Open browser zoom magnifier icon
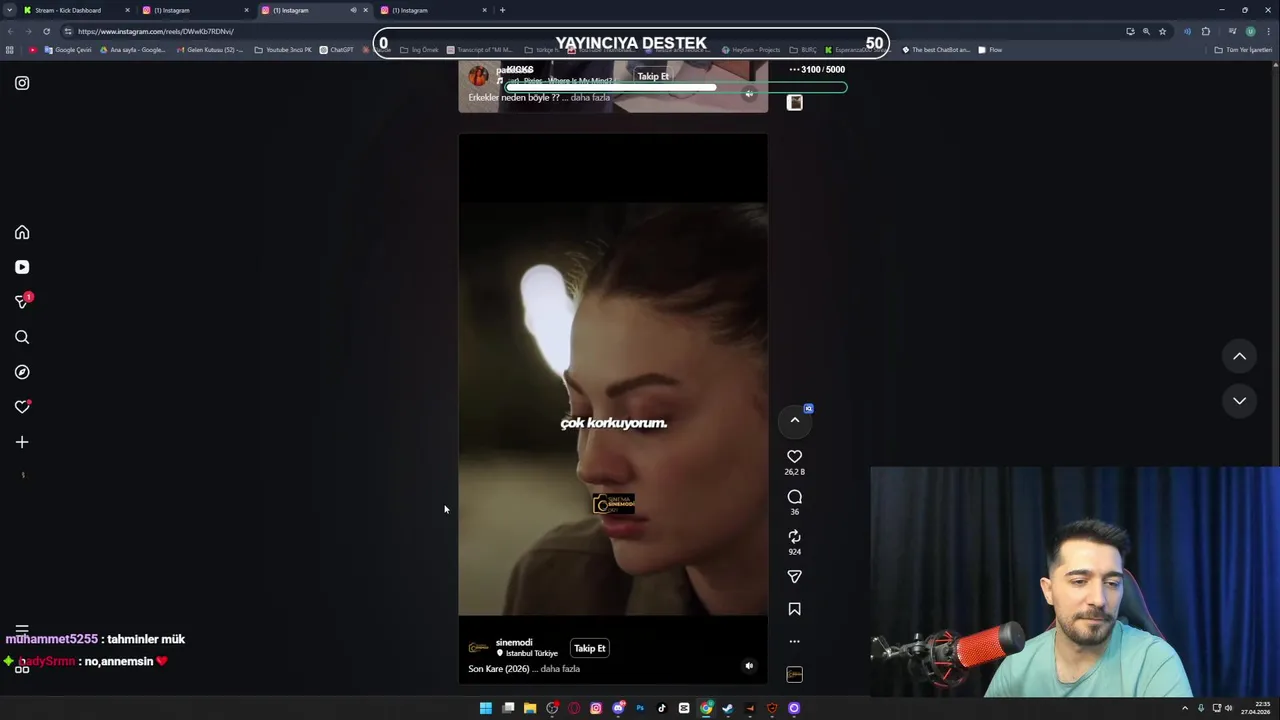 [1146, 31]
